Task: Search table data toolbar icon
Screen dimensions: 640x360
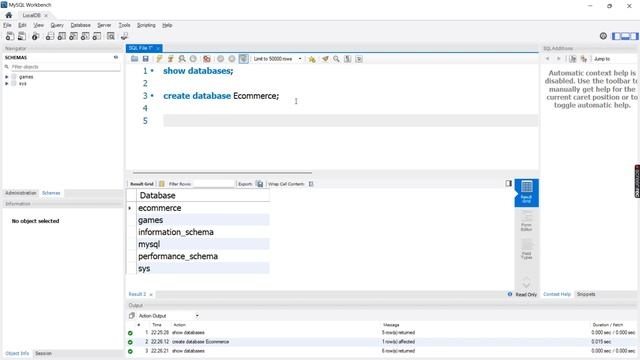Action: 111,36
